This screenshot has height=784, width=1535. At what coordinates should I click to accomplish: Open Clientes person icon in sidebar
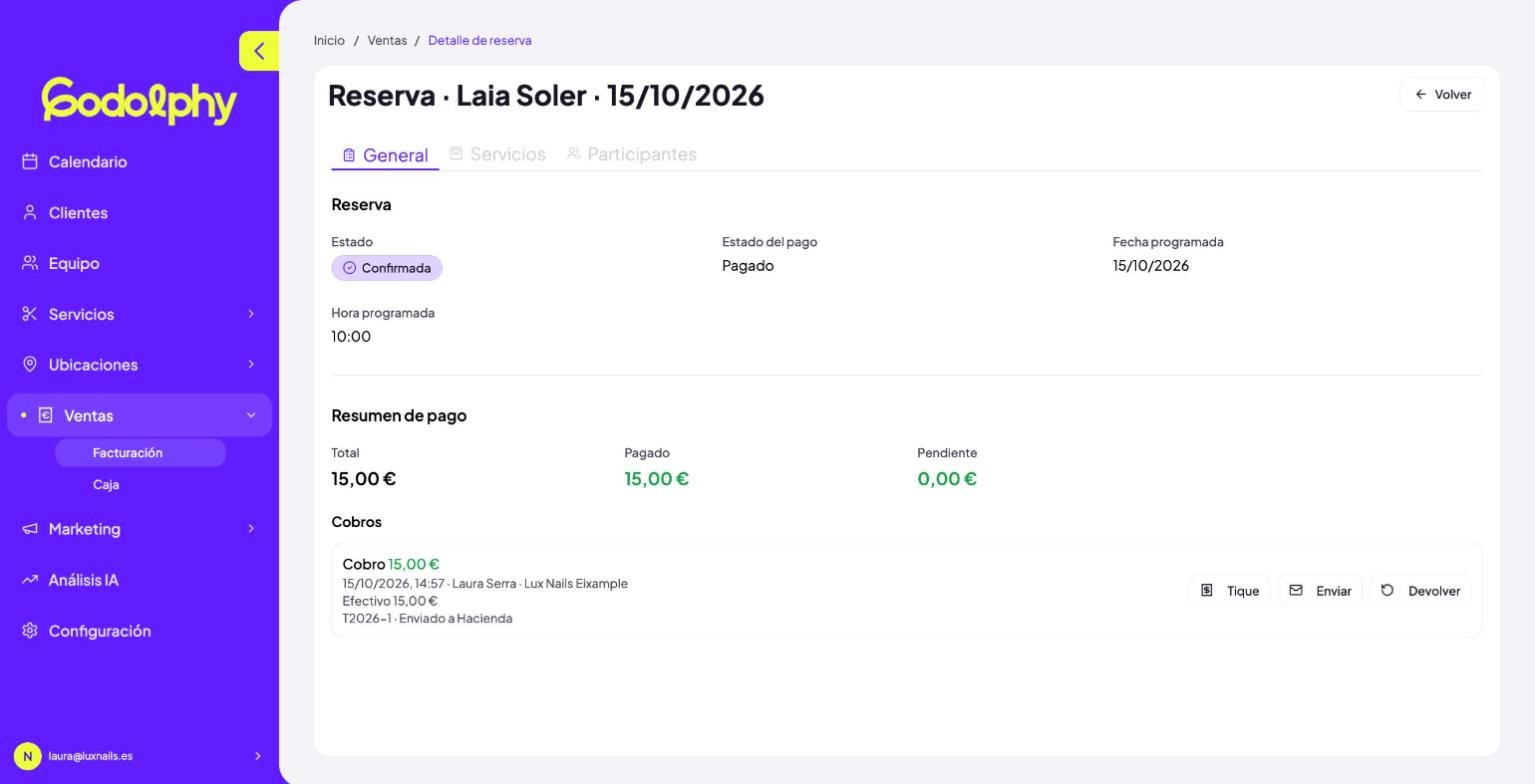coord(30,212)
